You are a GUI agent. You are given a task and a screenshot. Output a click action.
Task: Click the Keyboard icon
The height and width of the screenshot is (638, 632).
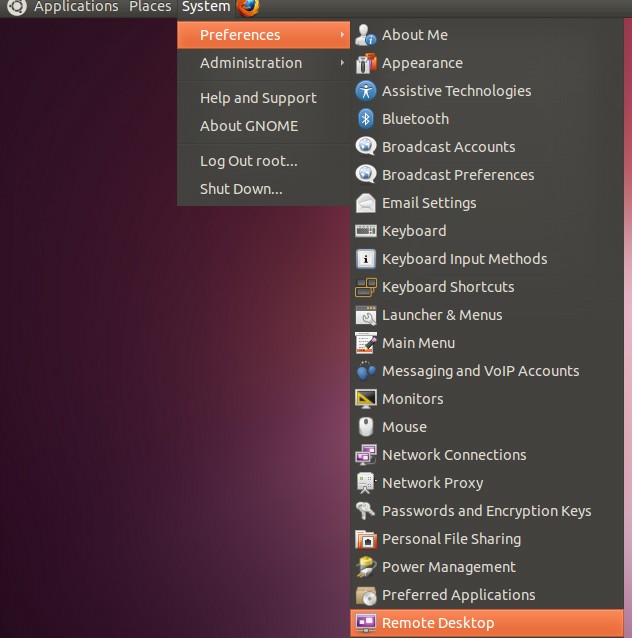coord(365,231)
